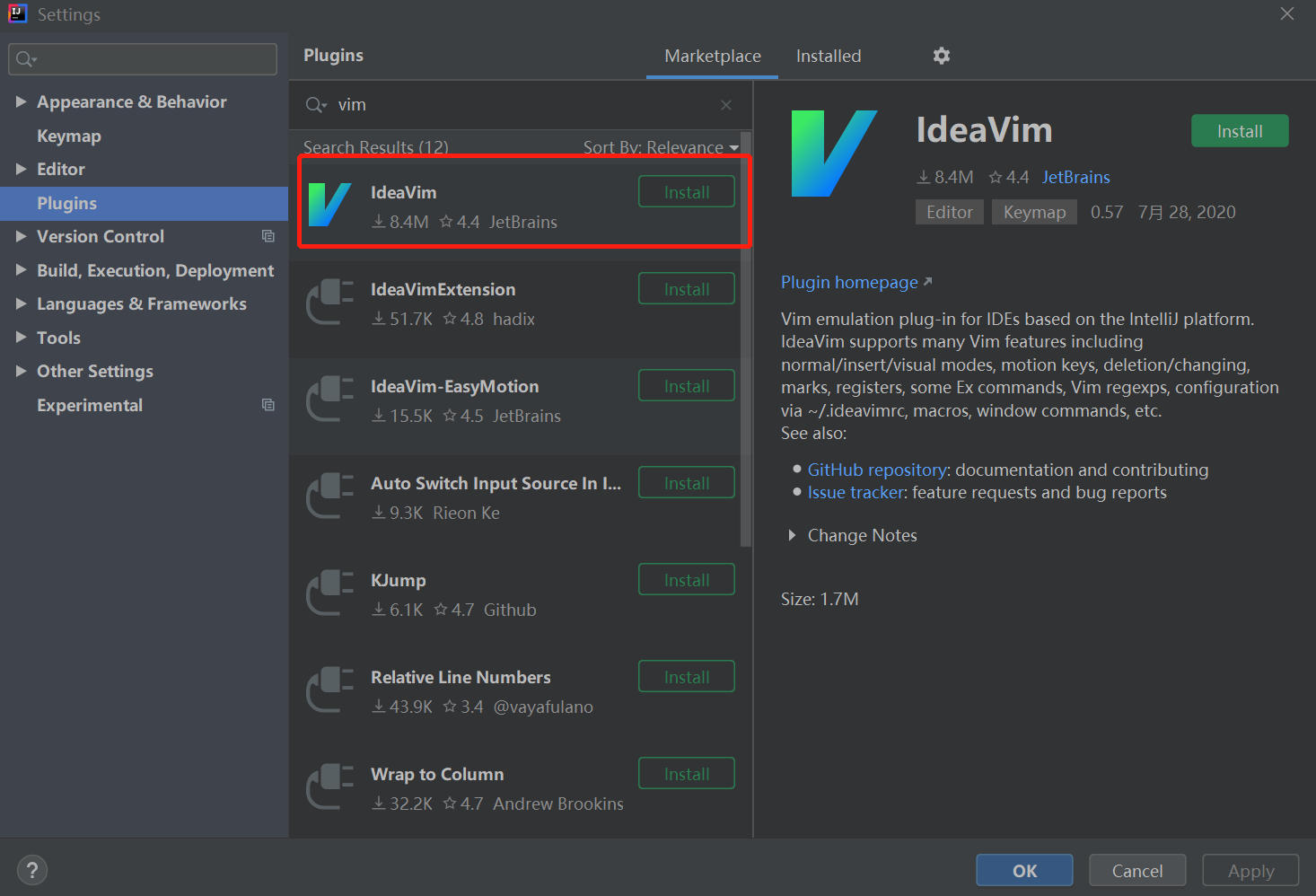This screenshot has height=896, width=1316.
Task: Click the KJump plugin icon
Action: coord(329,593)
